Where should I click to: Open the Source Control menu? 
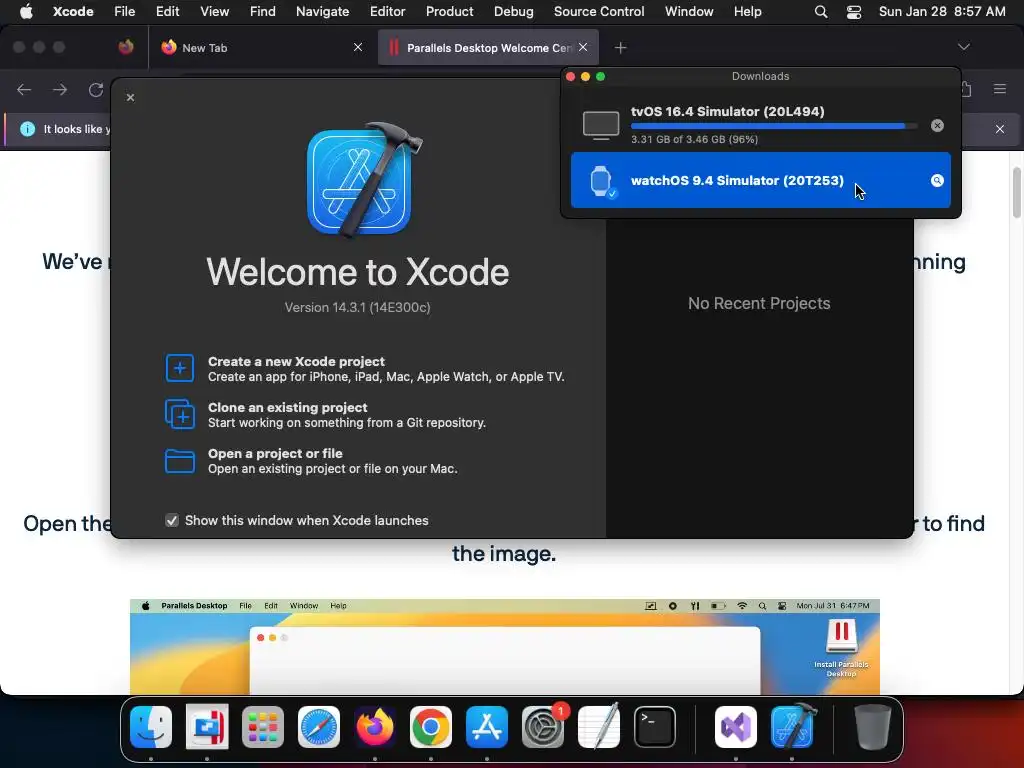coord(599,12)
